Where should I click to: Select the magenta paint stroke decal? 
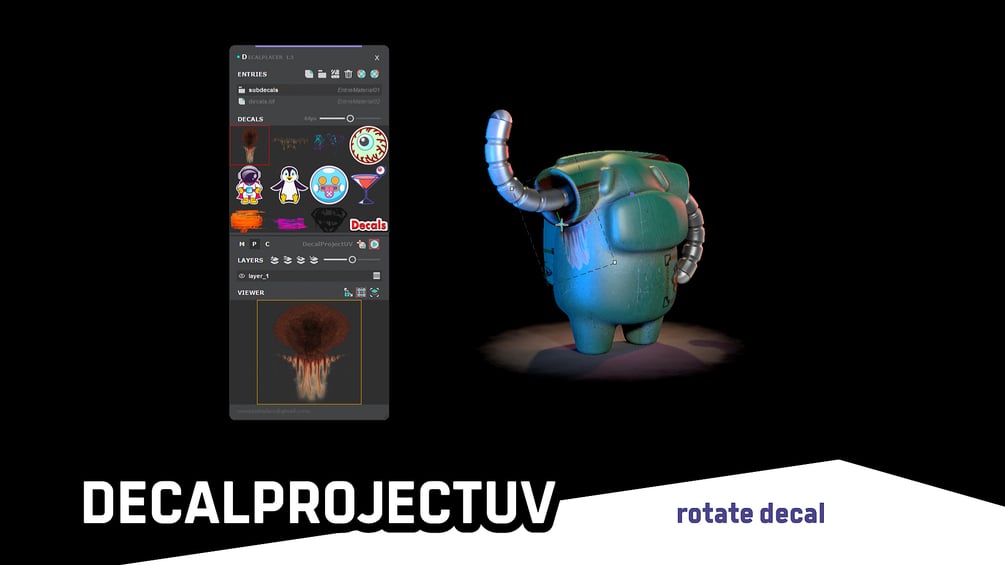tap(289, 223)
